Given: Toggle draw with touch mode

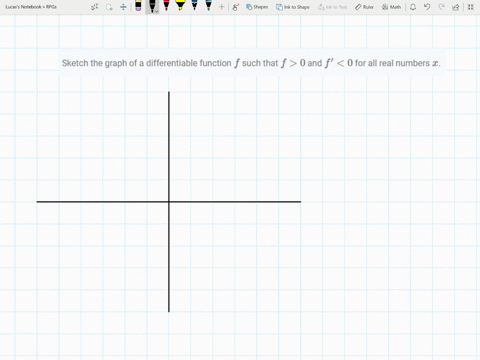Looking at the screenshot, I should tap(236, 7).
